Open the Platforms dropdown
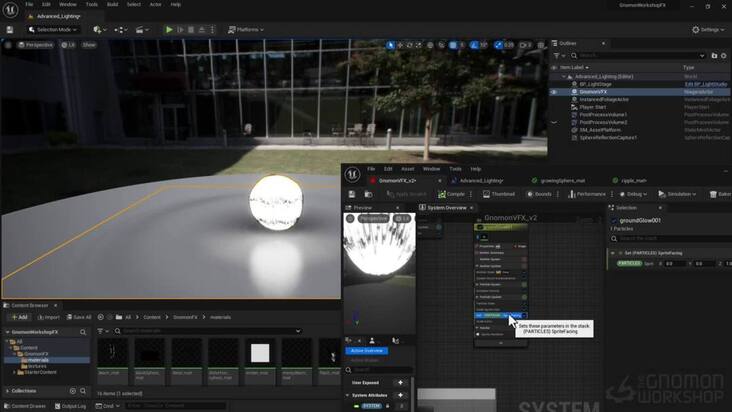This screenshot has height=412, width=732. click(x=248, y=30)
